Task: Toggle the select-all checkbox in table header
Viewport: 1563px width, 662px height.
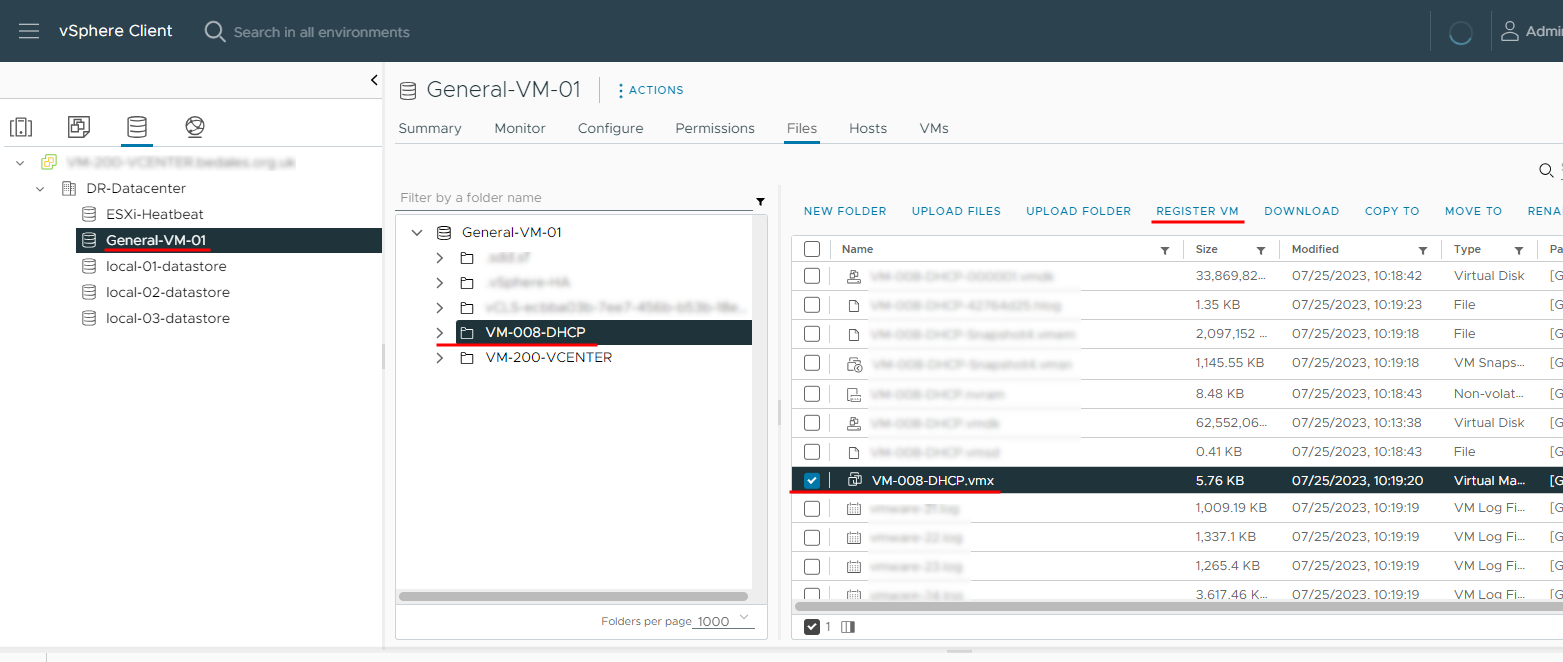Action: [x=812, y=249]
